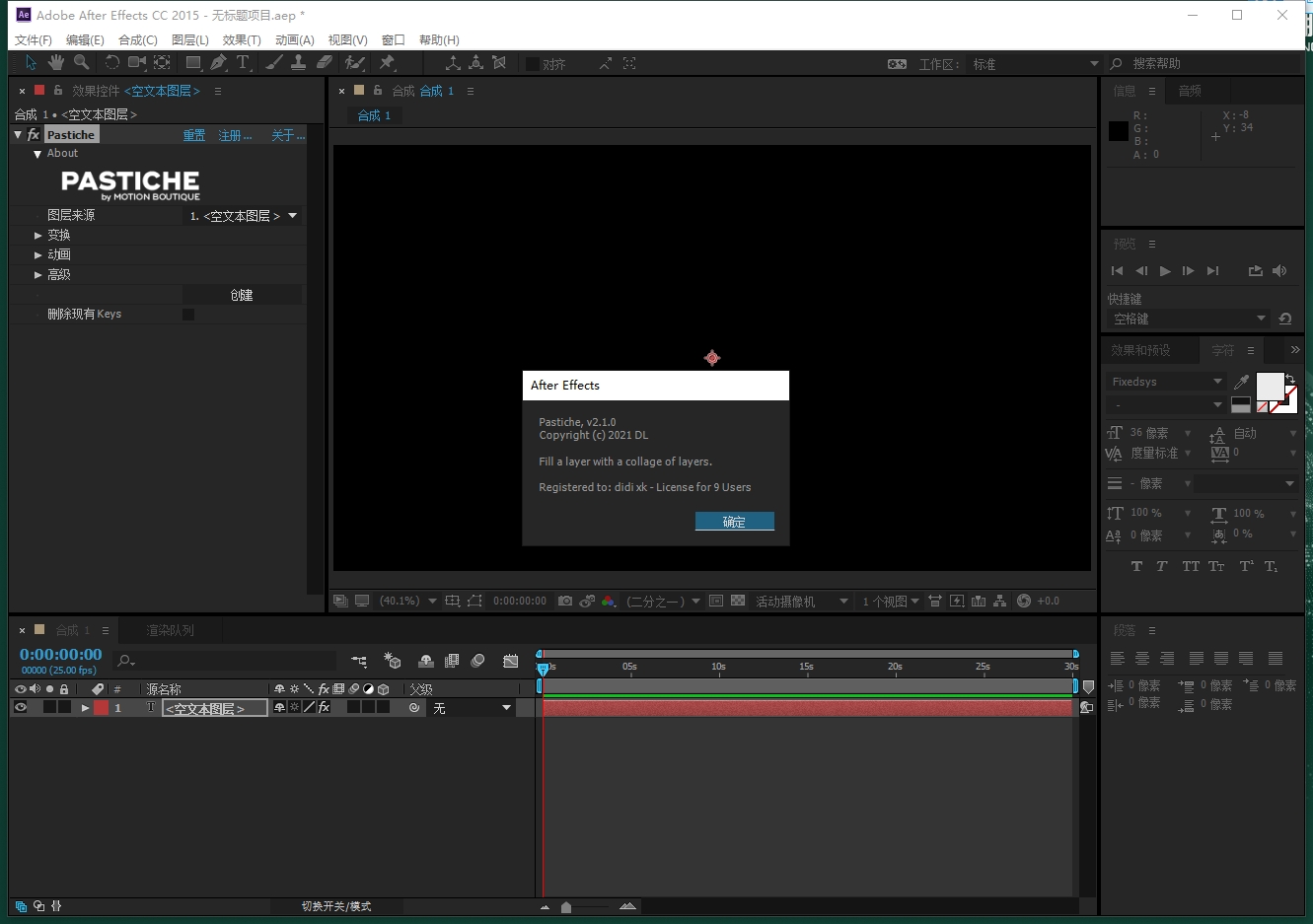Click 切换开关/模式 button in timeline

[336, 906]
